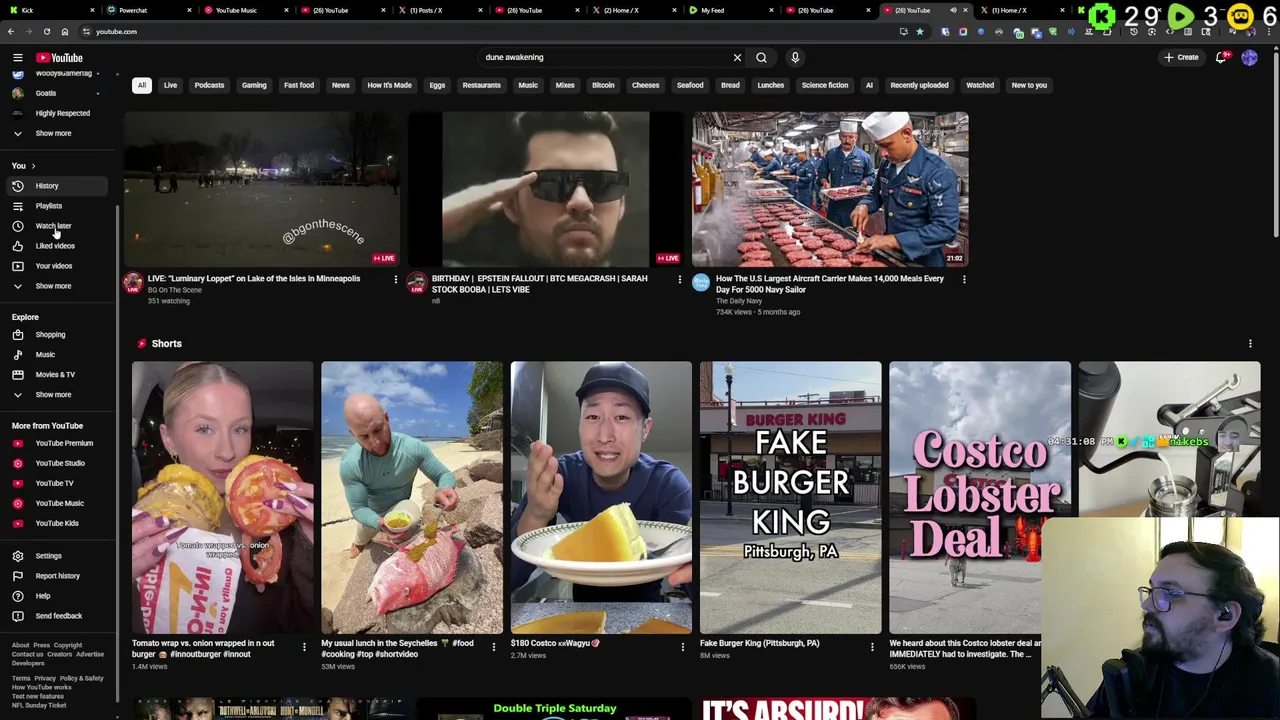Open options menu for BTC Megacrash video

coord(679,280)
